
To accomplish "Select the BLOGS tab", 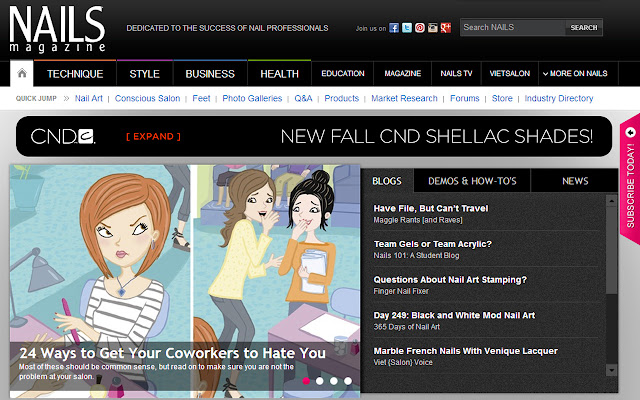I will click(x=387, y=181).
